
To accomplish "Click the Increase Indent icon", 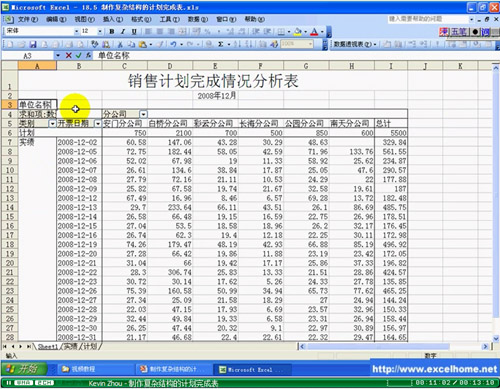I will pyautogui.click(x=267, y=32).
